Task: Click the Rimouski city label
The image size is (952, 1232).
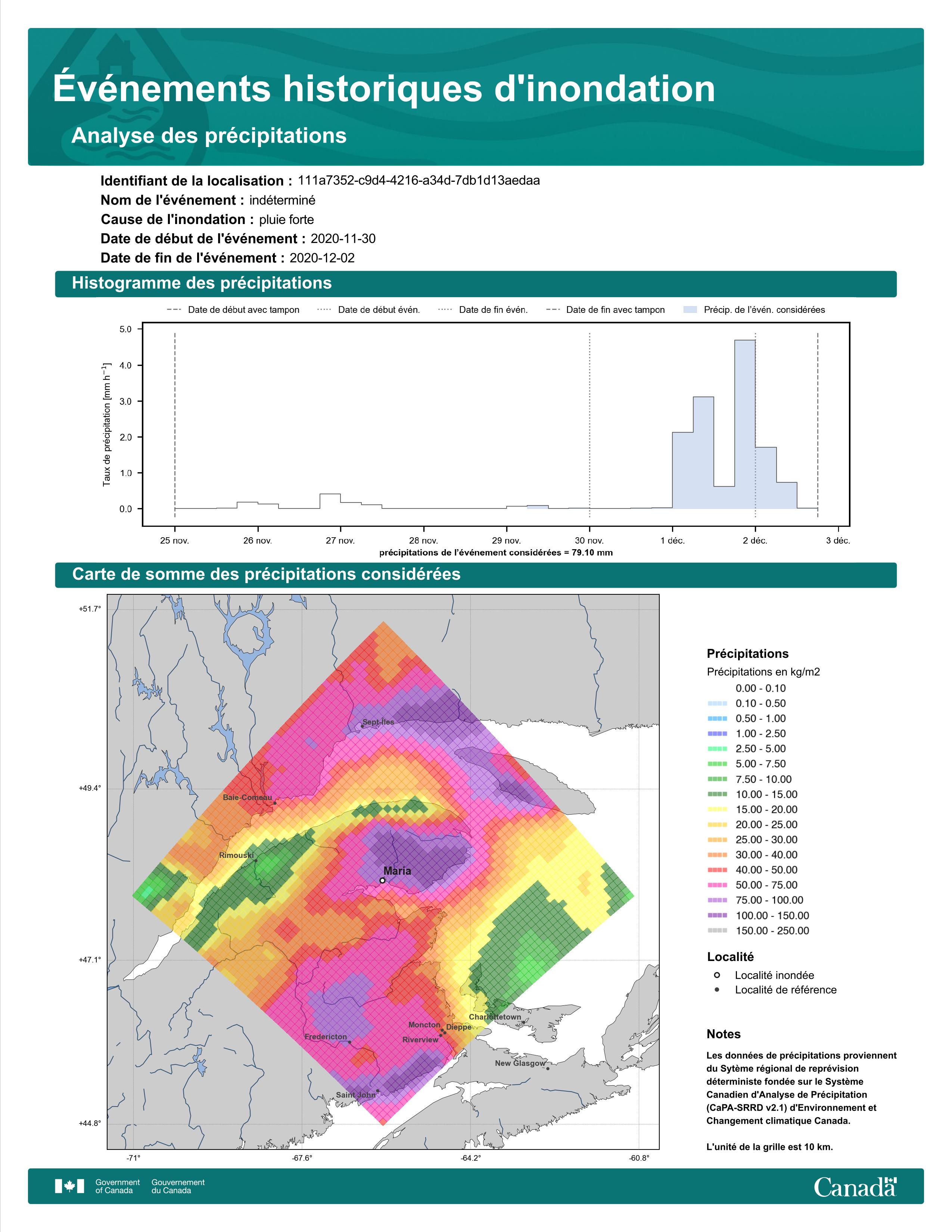Action: [x=236, y=855]
